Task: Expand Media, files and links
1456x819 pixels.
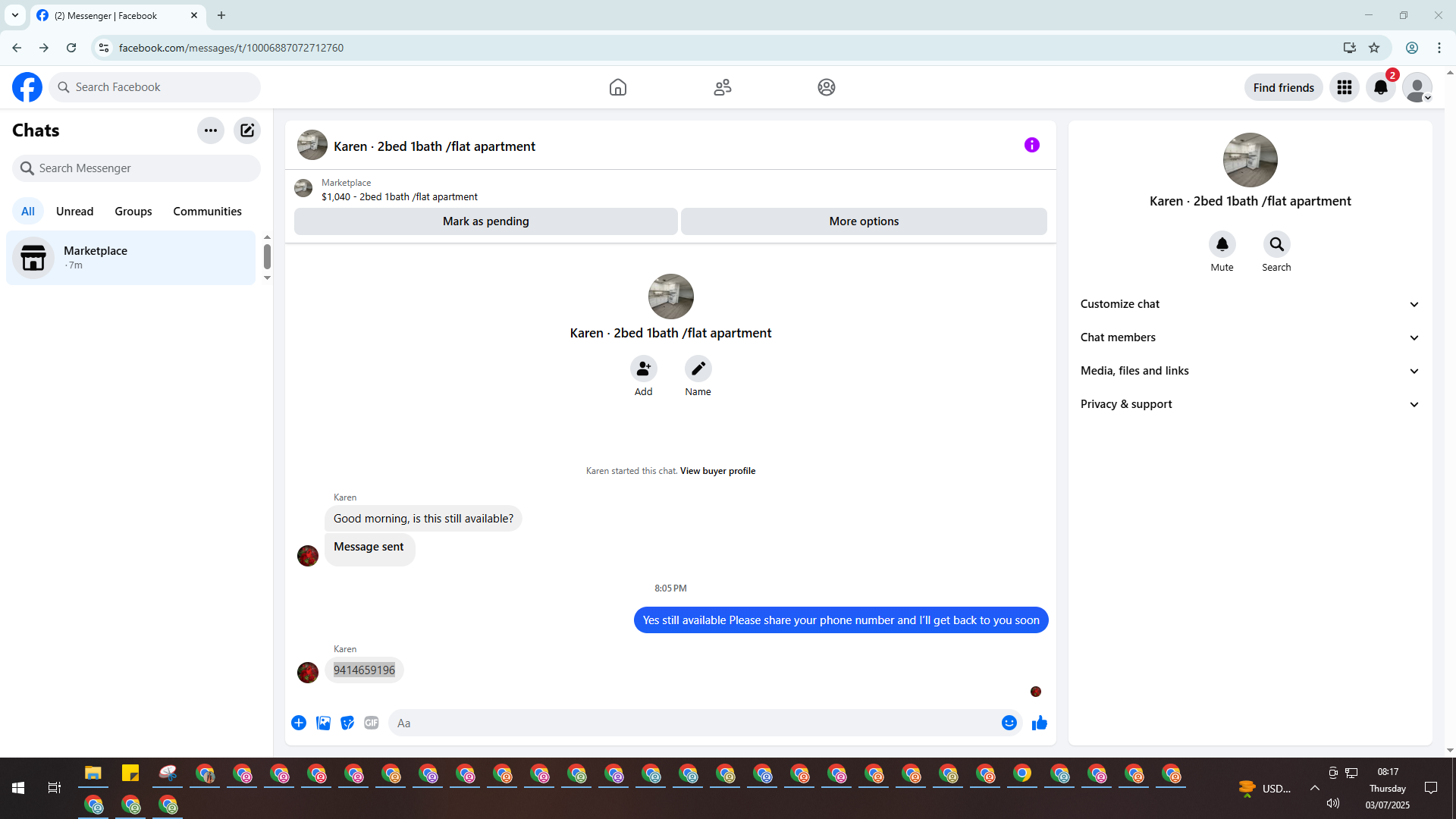Action: click(x=1249, y=371)
